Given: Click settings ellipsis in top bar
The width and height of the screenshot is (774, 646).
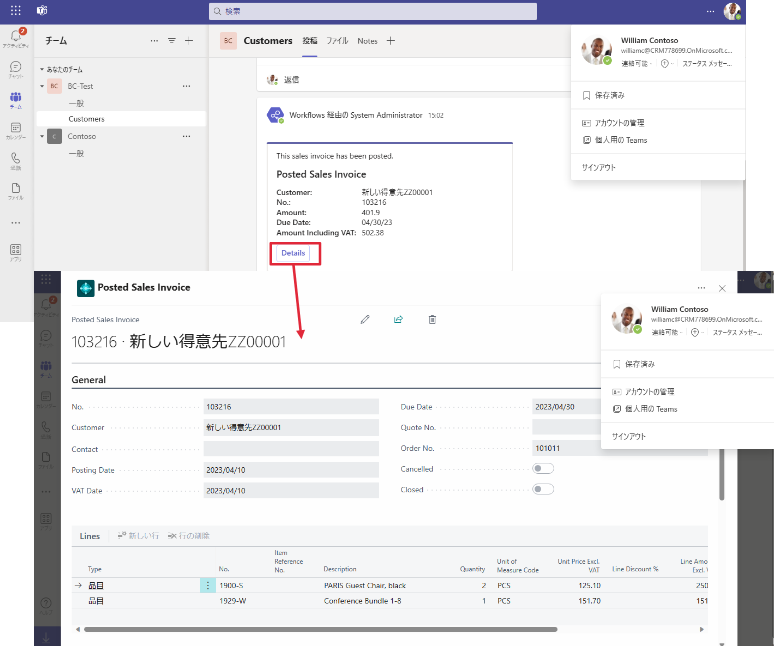Looking at the screenshot, I should coord(710,11).
